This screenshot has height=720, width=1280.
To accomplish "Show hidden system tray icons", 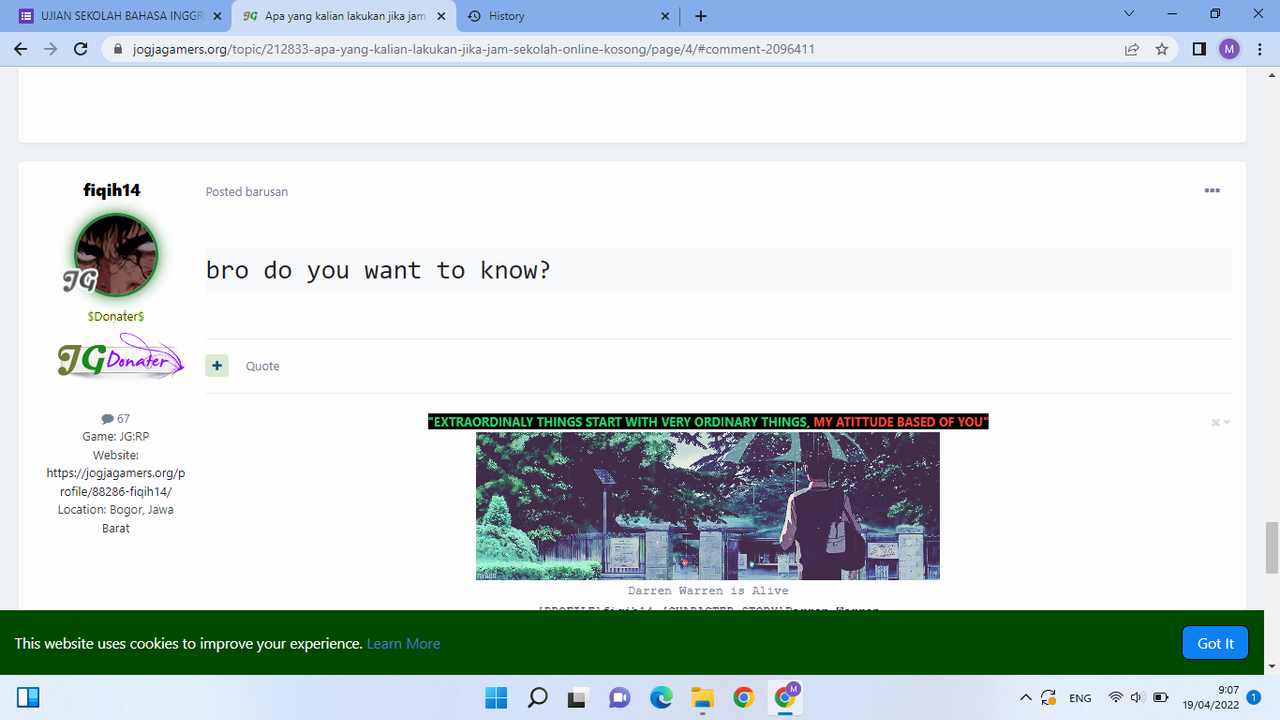I will [x=1025, y=698].
